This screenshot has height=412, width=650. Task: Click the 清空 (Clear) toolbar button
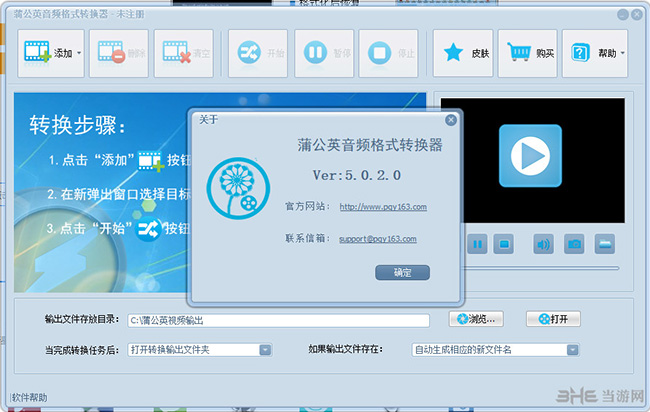184,53
